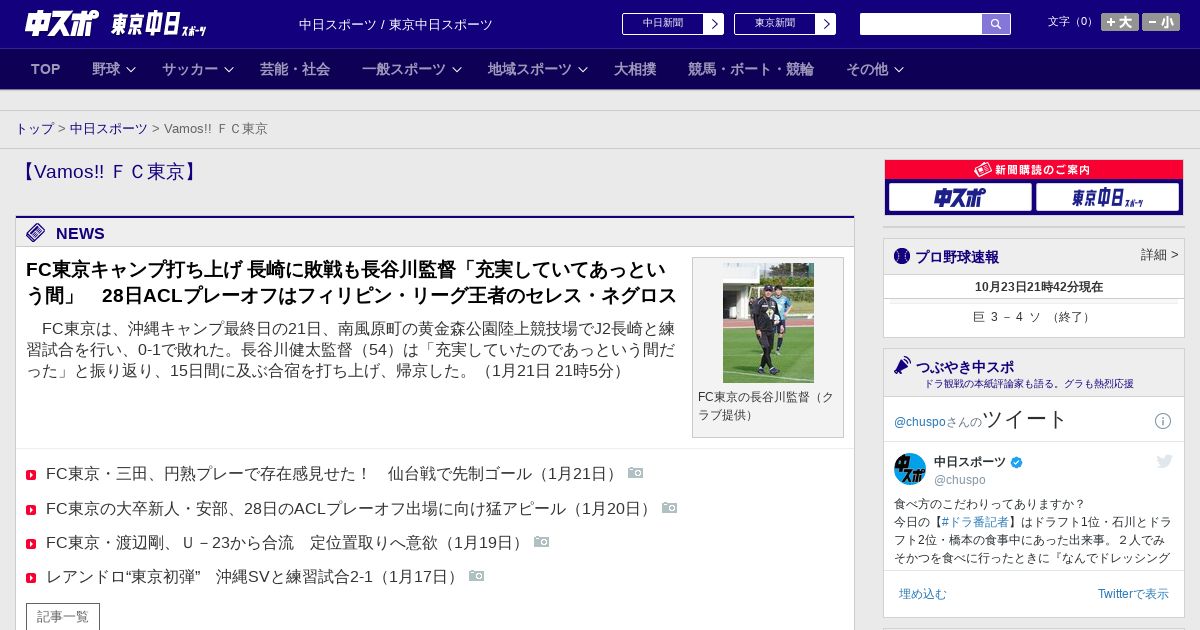This screenshot has width=1200, height=630.
Task: Increase font size with the ＋大 button
Action: pyautogui.click(x=1120, y=22)
